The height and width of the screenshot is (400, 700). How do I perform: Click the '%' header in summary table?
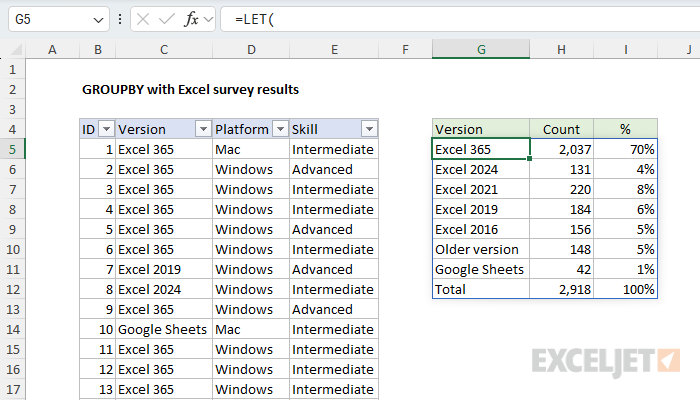[x=625, y=129]
